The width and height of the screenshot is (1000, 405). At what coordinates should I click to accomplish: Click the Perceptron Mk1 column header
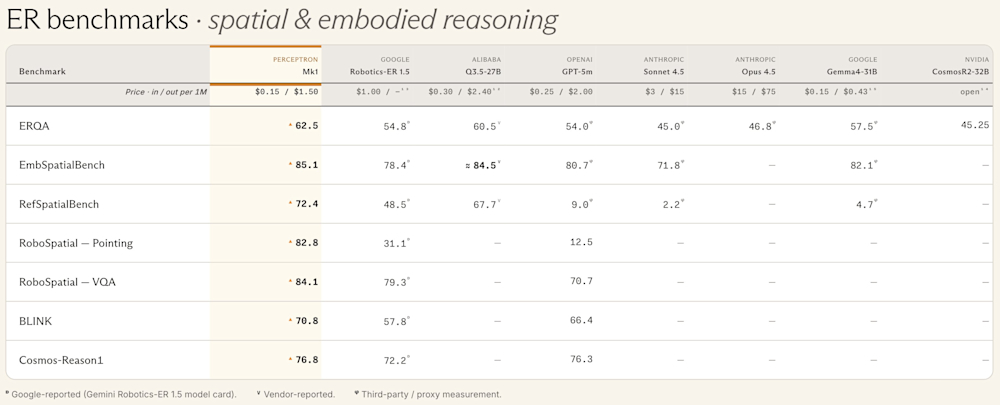click(295, 65)
